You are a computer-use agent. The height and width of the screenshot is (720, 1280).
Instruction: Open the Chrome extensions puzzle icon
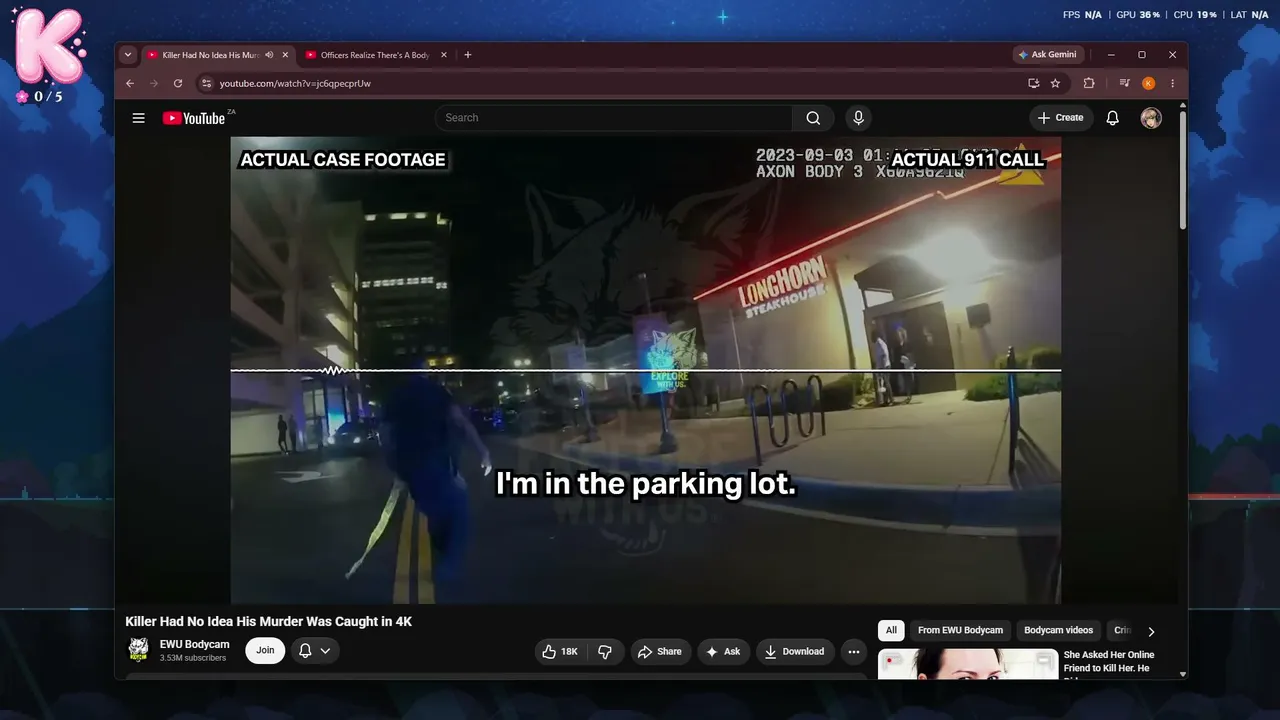pyautogui.click(x=1089, y=84)
